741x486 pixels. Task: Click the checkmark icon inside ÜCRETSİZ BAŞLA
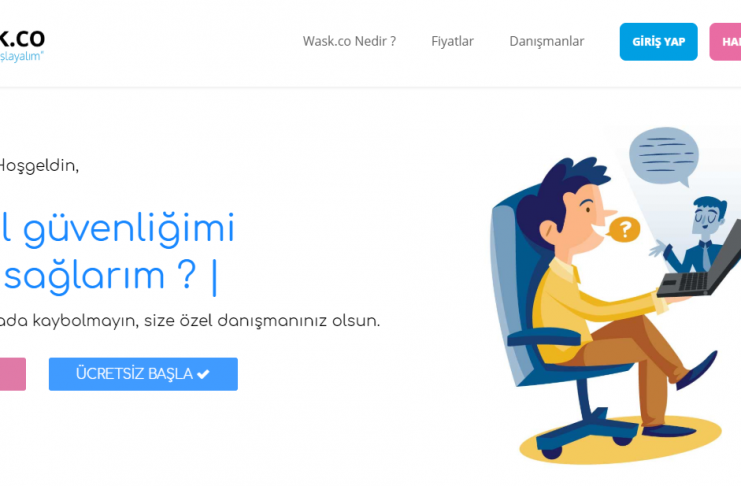[203, 374]
